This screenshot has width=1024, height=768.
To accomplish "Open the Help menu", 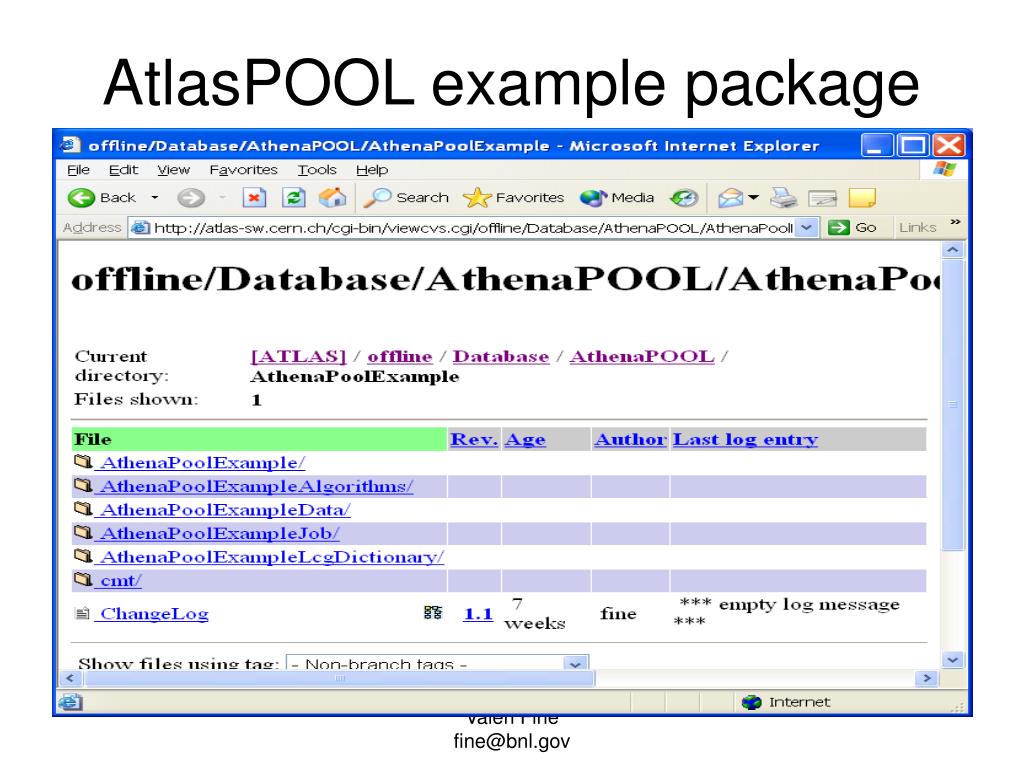I will tap(372, 170).
